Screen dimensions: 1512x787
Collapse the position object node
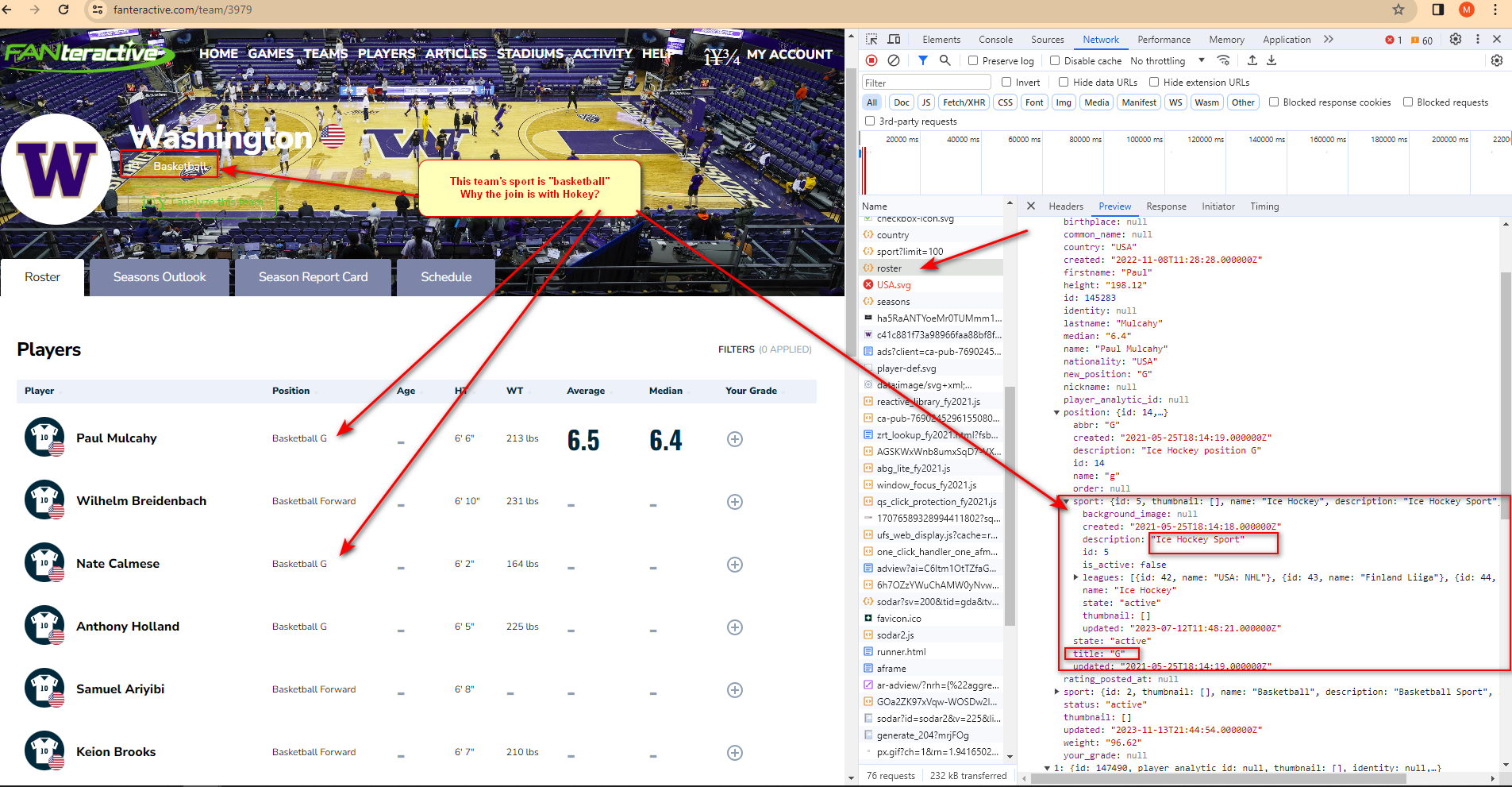click(x=1056, y=412)
